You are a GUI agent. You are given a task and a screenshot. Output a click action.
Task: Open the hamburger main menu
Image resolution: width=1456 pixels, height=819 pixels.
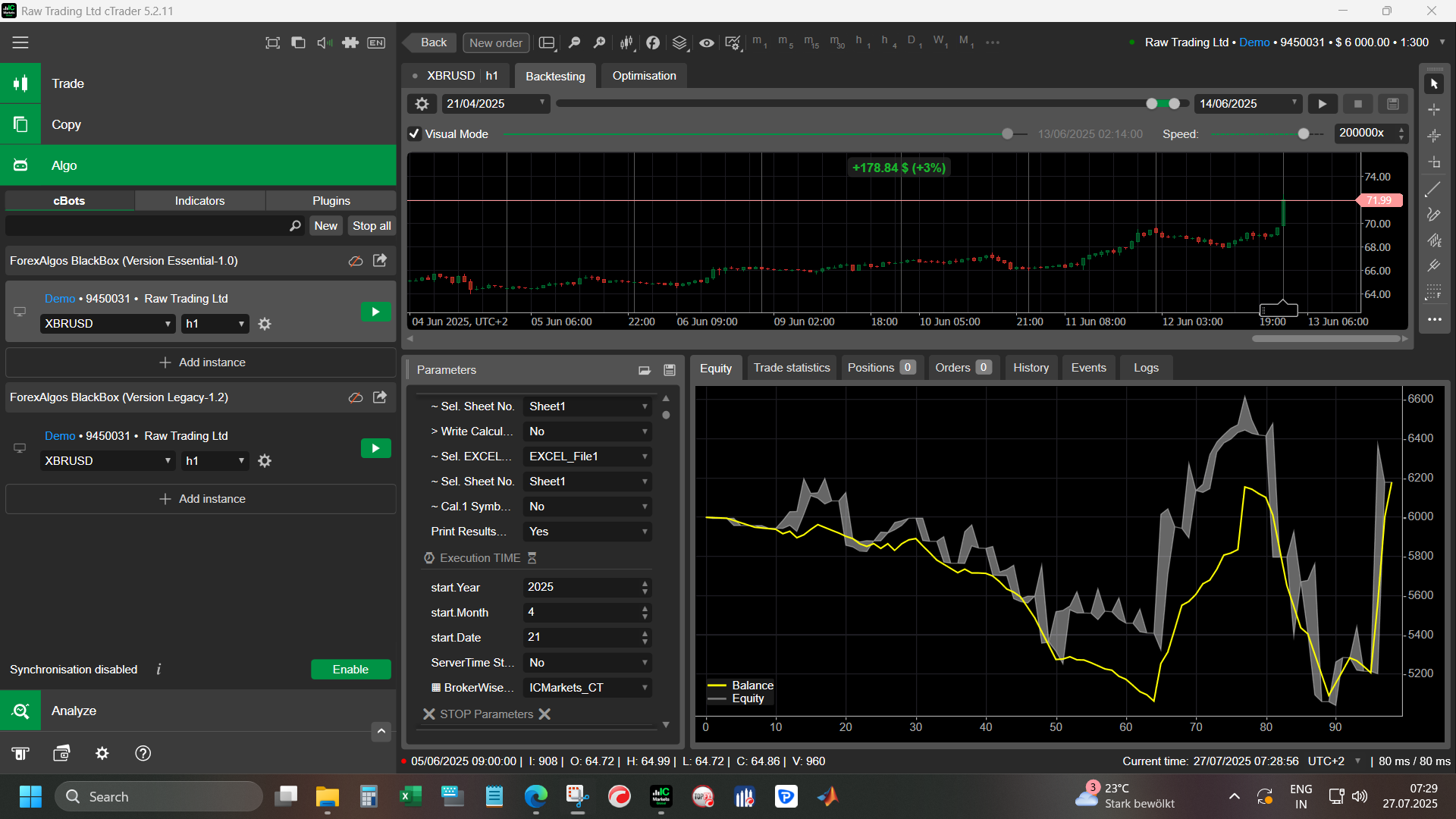pyautogui.click(x=20, y=42)
